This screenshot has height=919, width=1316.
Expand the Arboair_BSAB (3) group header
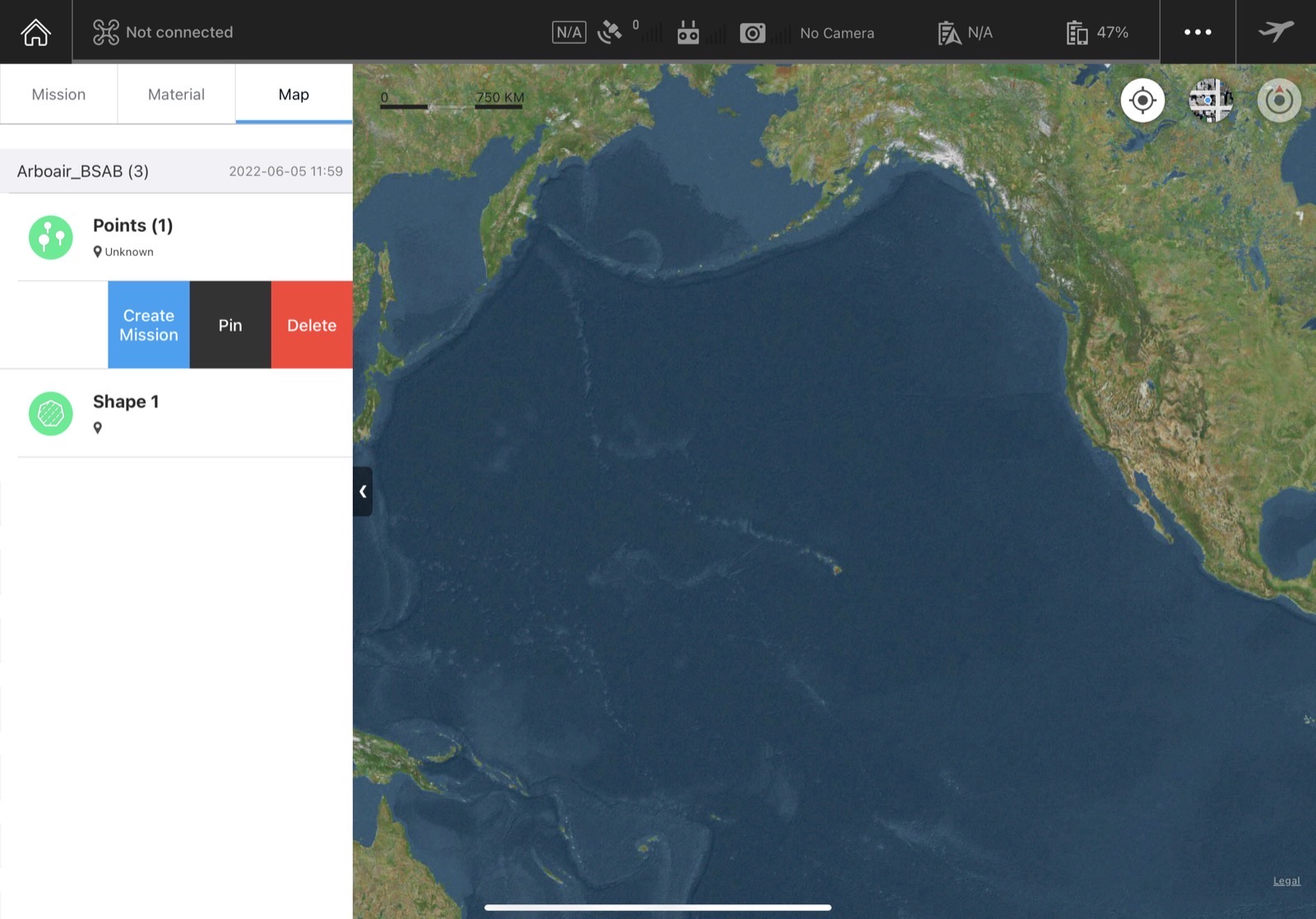[x=176, y=171]
